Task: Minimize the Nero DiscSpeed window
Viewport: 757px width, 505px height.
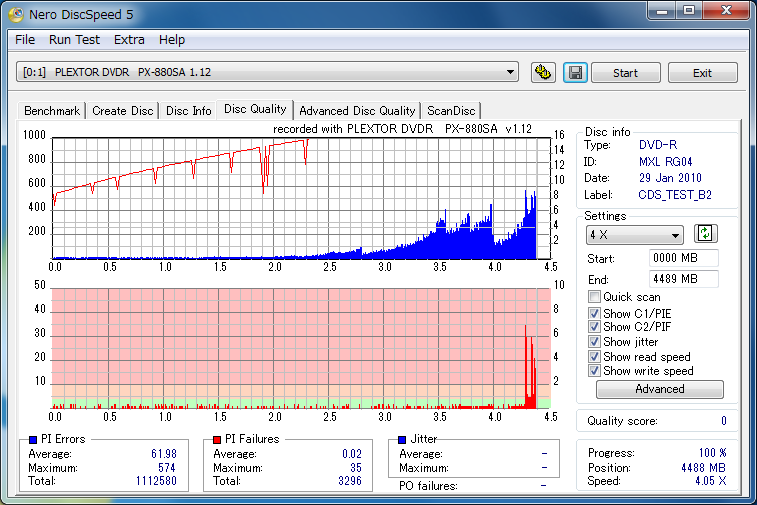Action: [662, 11]
